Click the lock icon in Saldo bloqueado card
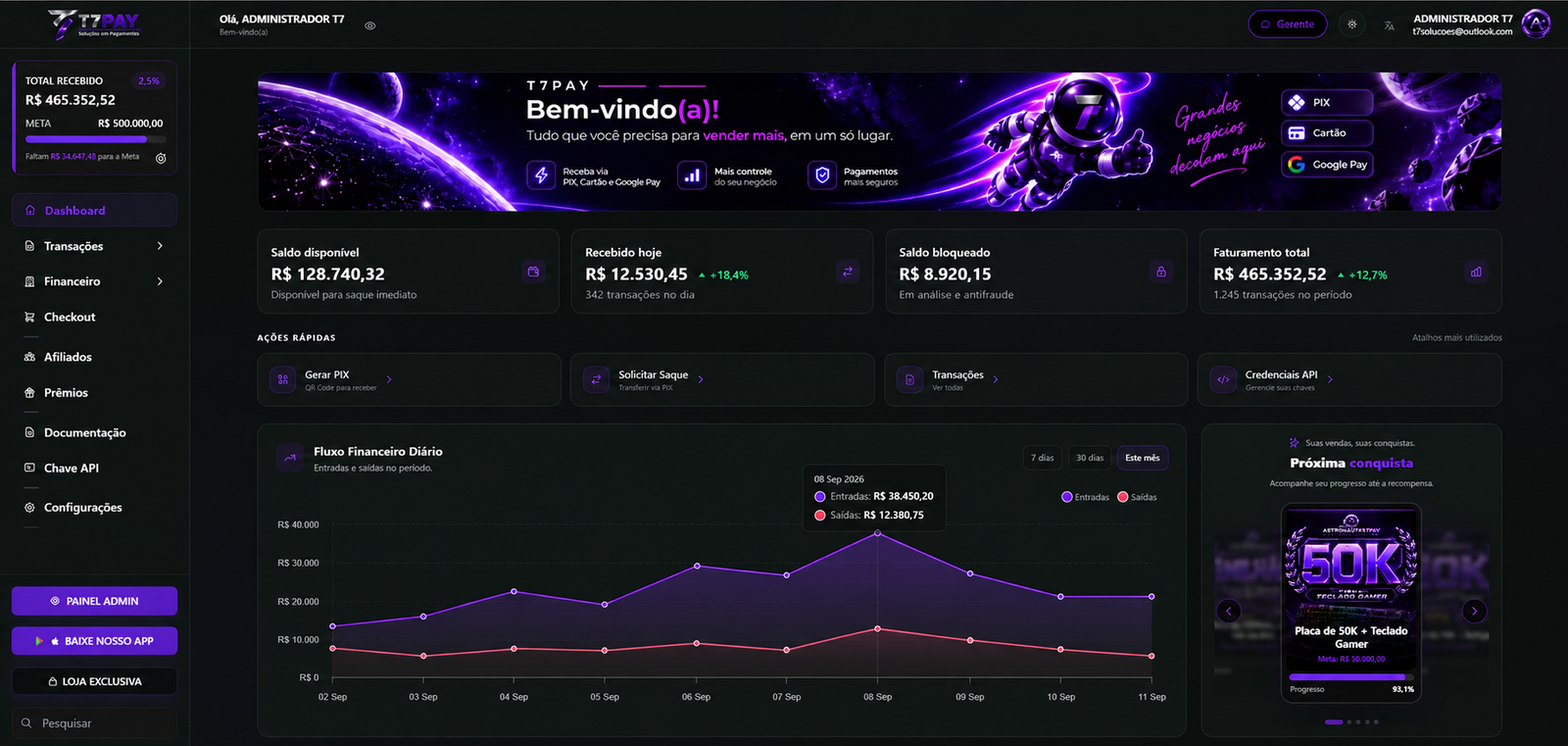Image resolution: width=1568 pixels, height=746 pixels. pos(1161,272)
